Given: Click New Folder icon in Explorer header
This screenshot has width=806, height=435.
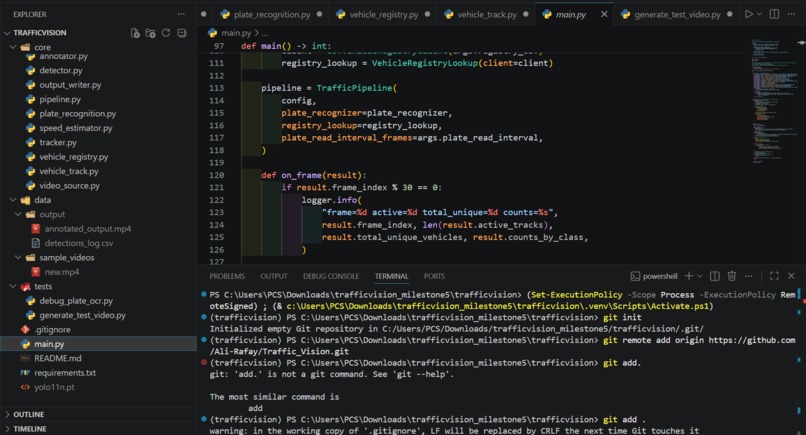Looking at the screenshot, I should point(151,33).
